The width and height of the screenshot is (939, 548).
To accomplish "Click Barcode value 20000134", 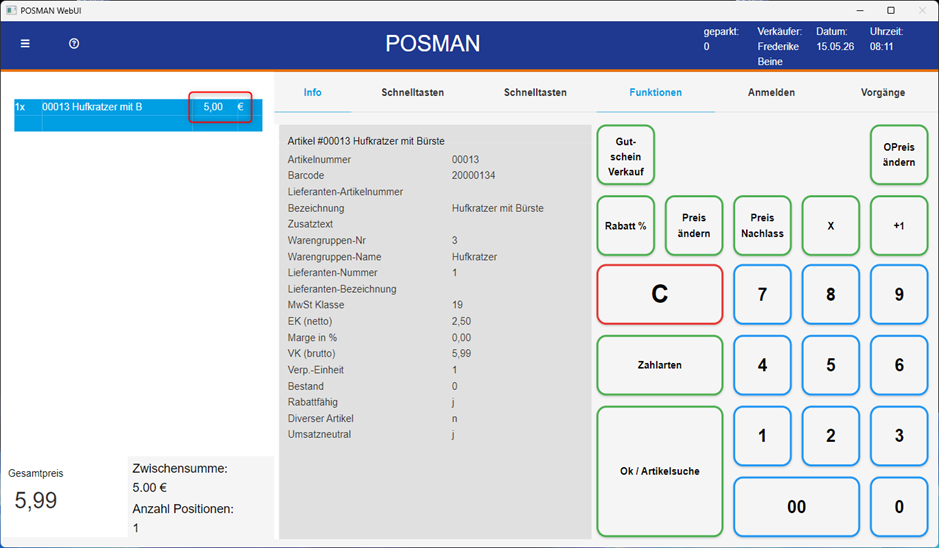I will 474,175.
